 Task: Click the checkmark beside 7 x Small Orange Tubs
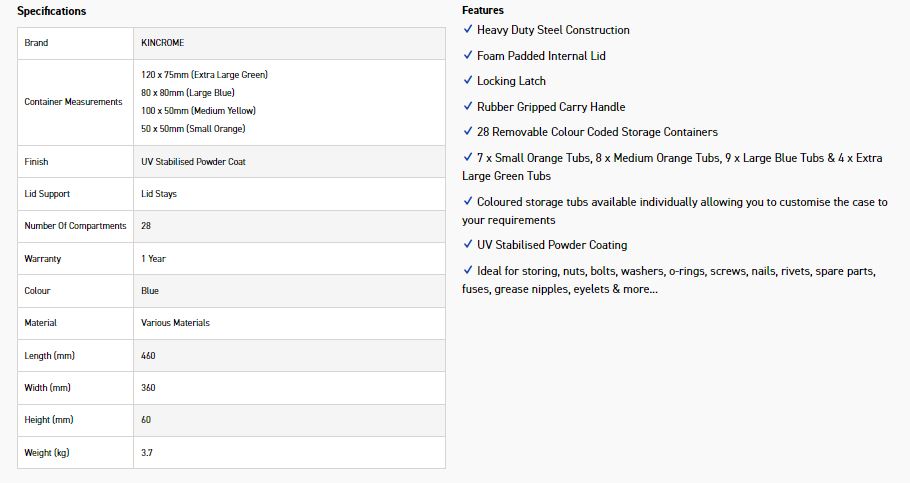coord(468,157)
